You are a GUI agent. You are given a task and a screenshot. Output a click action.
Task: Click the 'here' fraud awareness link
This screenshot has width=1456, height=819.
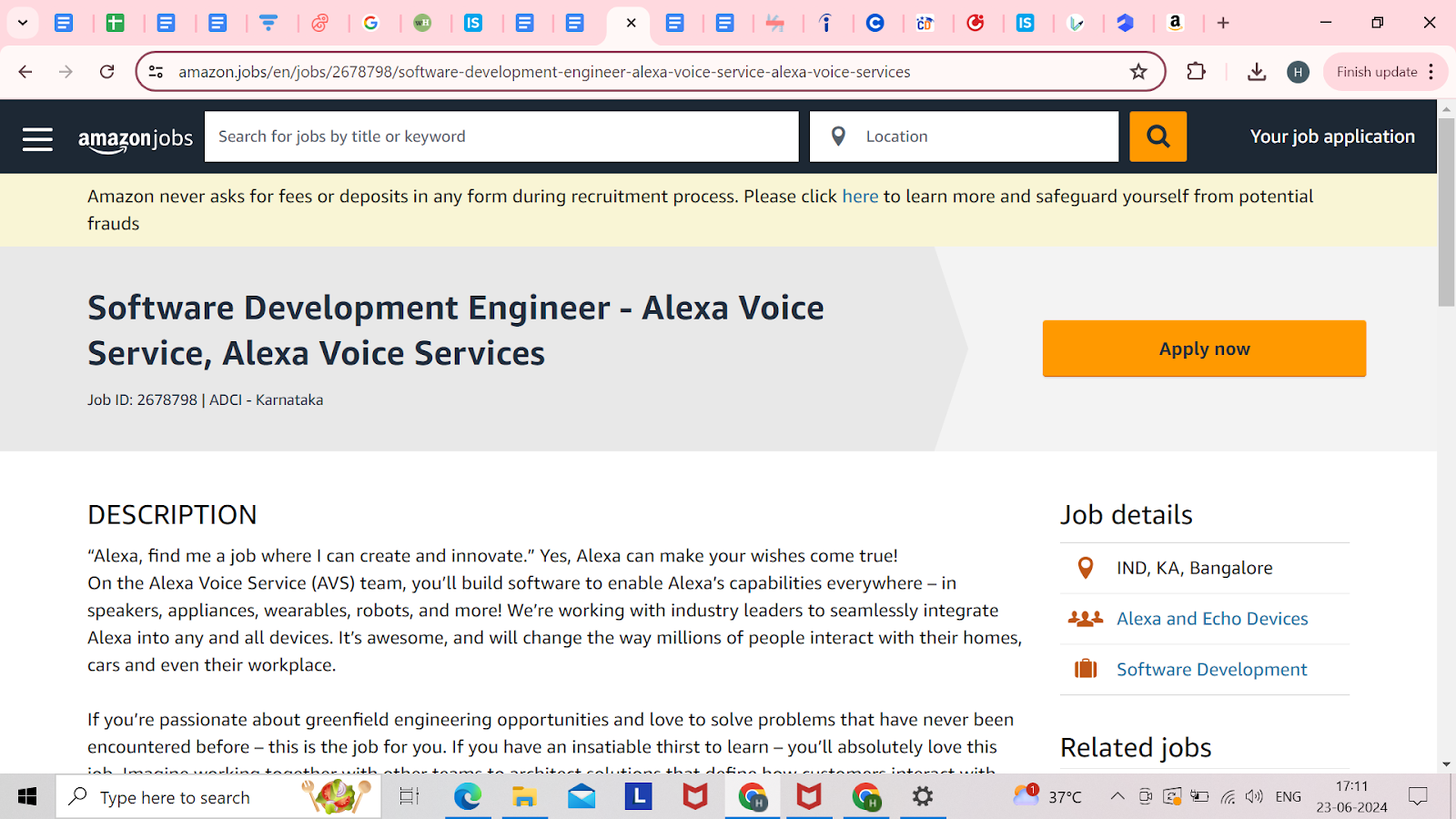(860, 197)
